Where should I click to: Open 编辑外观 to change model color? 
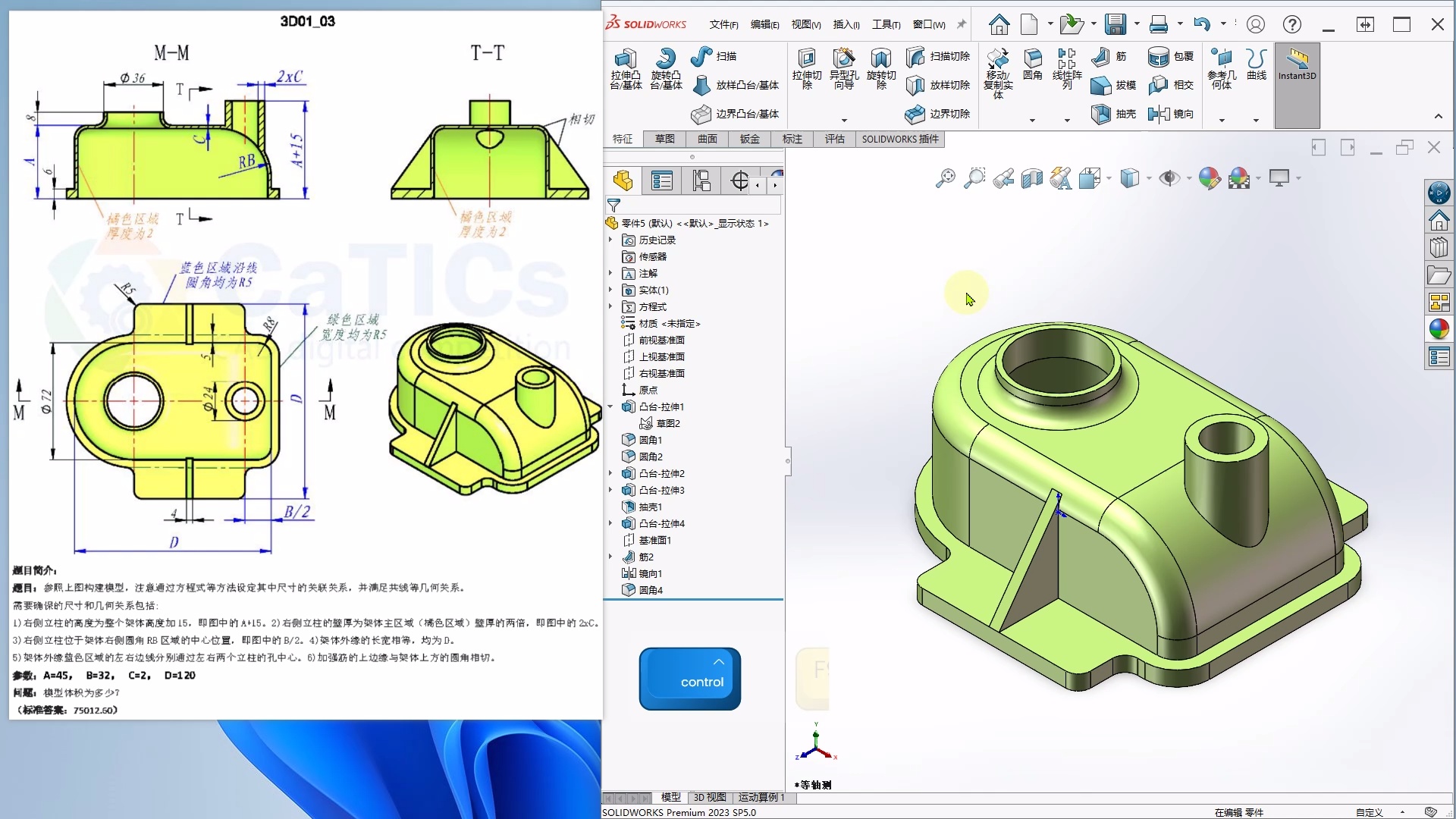[x=1209, y=177]
